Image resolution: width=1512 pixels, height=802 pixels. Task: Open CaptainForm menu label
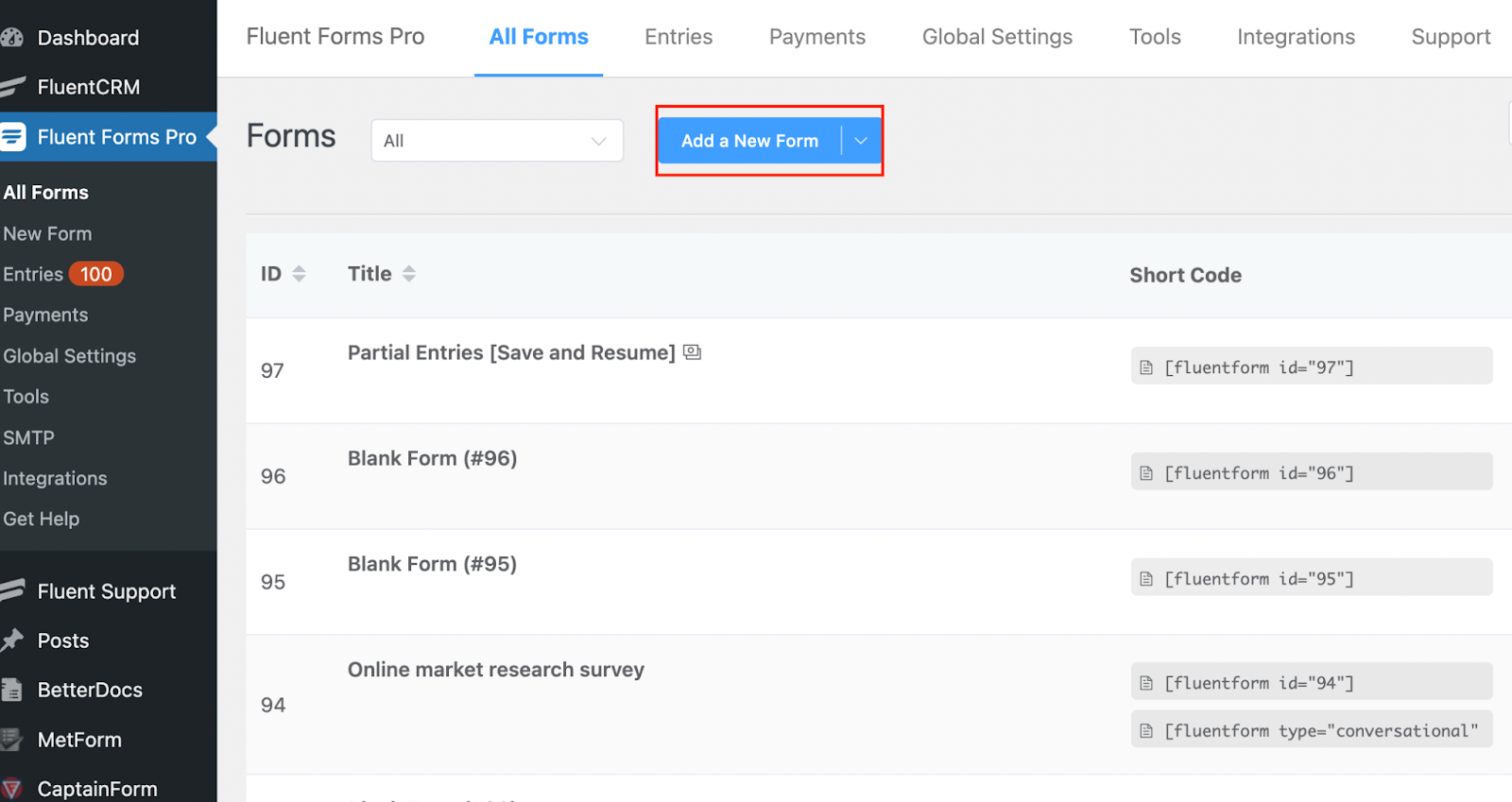pyautogui.click(x=97, y=789)
